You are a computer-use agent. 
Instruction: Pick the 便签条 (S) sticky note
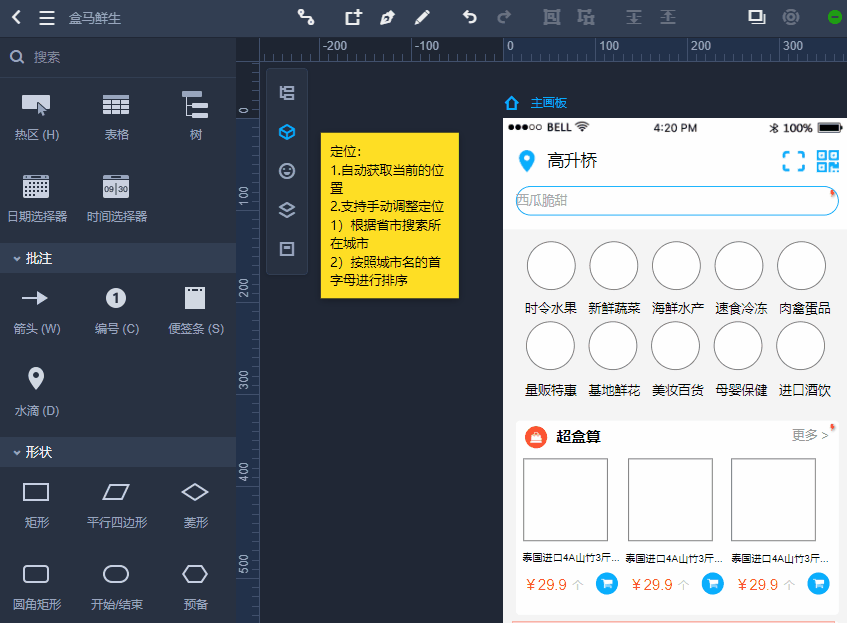pos(196,311)
